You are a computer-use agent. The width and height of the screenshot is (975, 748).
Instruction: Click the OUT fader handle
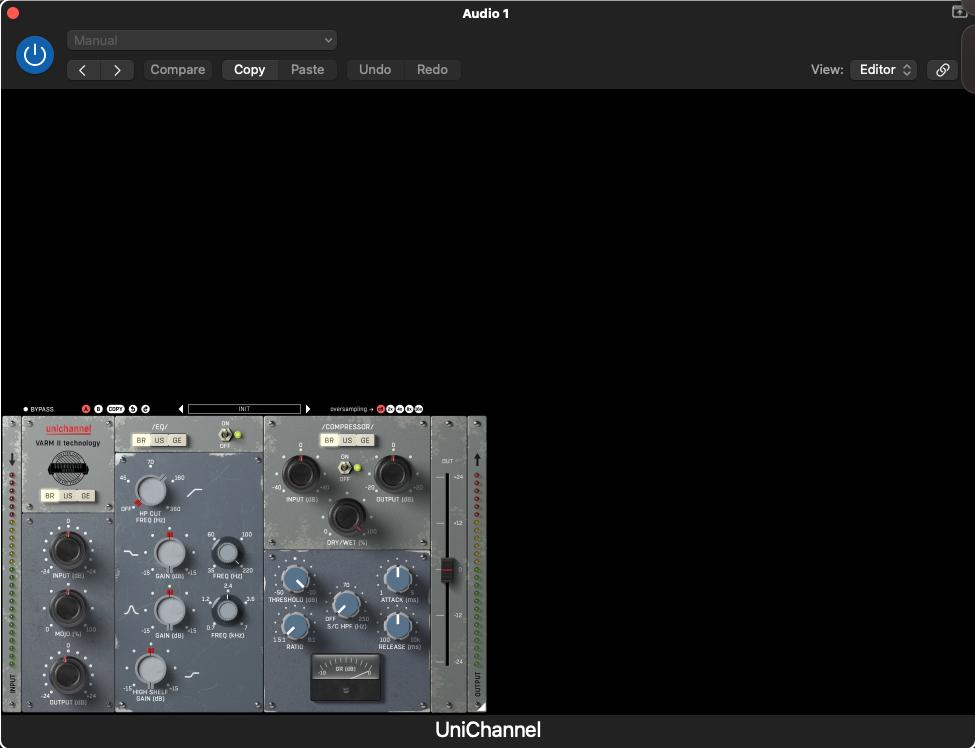[447, 568]
